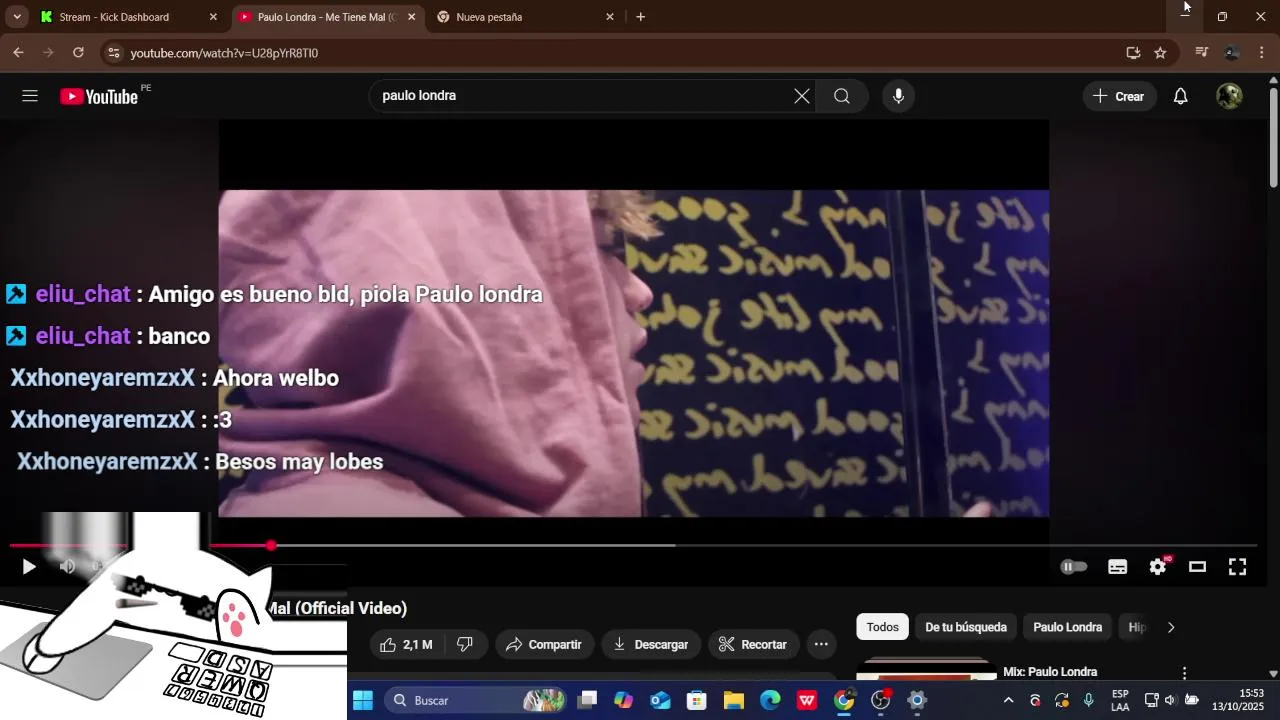This screenshot has width=1280, height=720.
Task: Enter fullscreen video mode
Action: [x=1237, y=567]
